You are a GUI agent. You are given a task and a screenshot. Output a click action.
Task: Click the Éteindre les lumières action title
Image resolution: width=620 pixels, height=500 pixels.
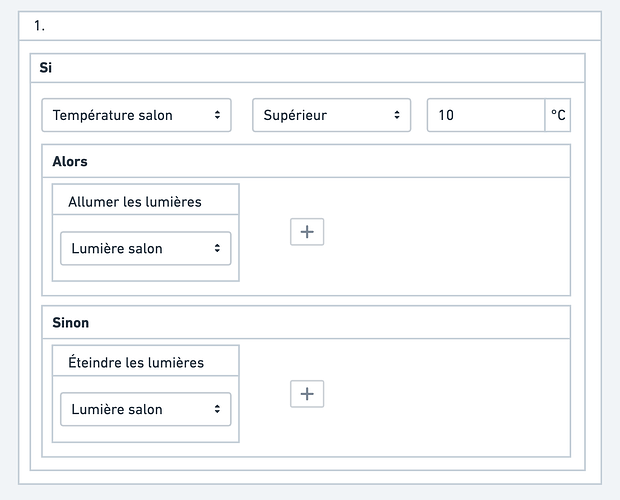tap(136, 362)
